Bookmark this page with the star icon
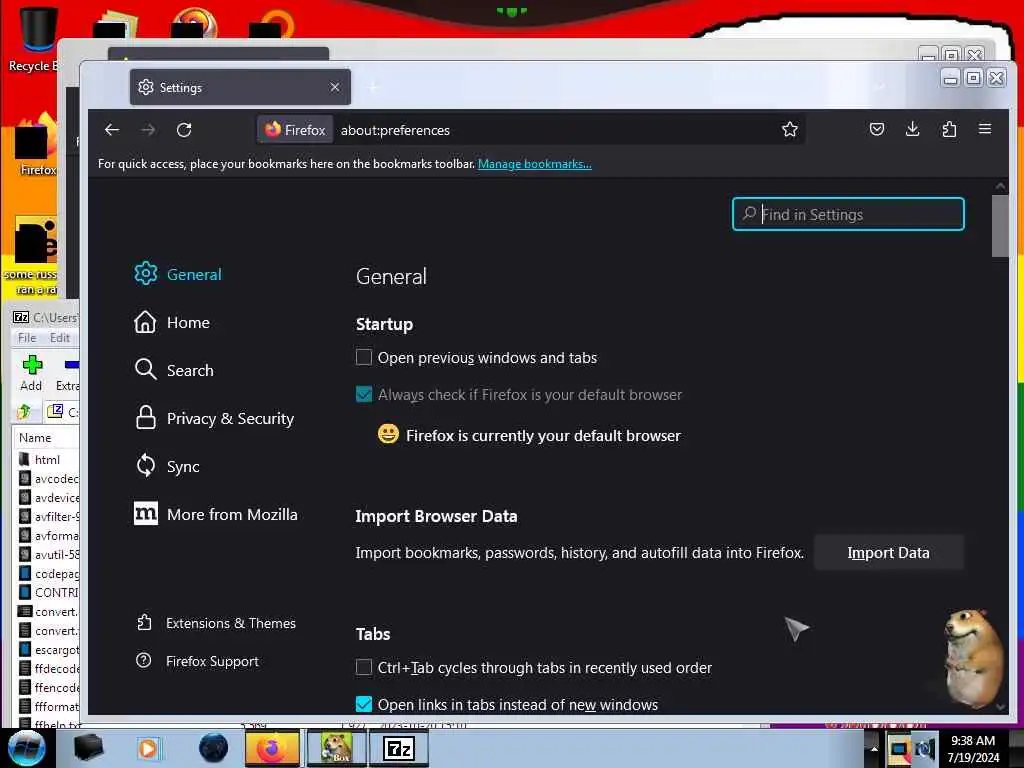Image resolution: width=1024 pixels, height=768 pixels. coord(790,129)
